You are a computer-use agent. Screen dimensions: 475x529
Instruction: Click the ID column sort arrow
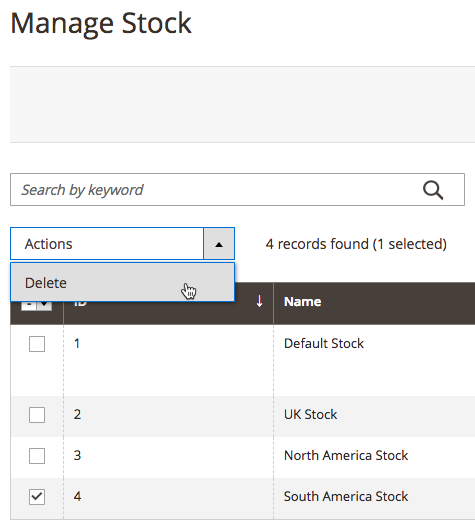259,301
